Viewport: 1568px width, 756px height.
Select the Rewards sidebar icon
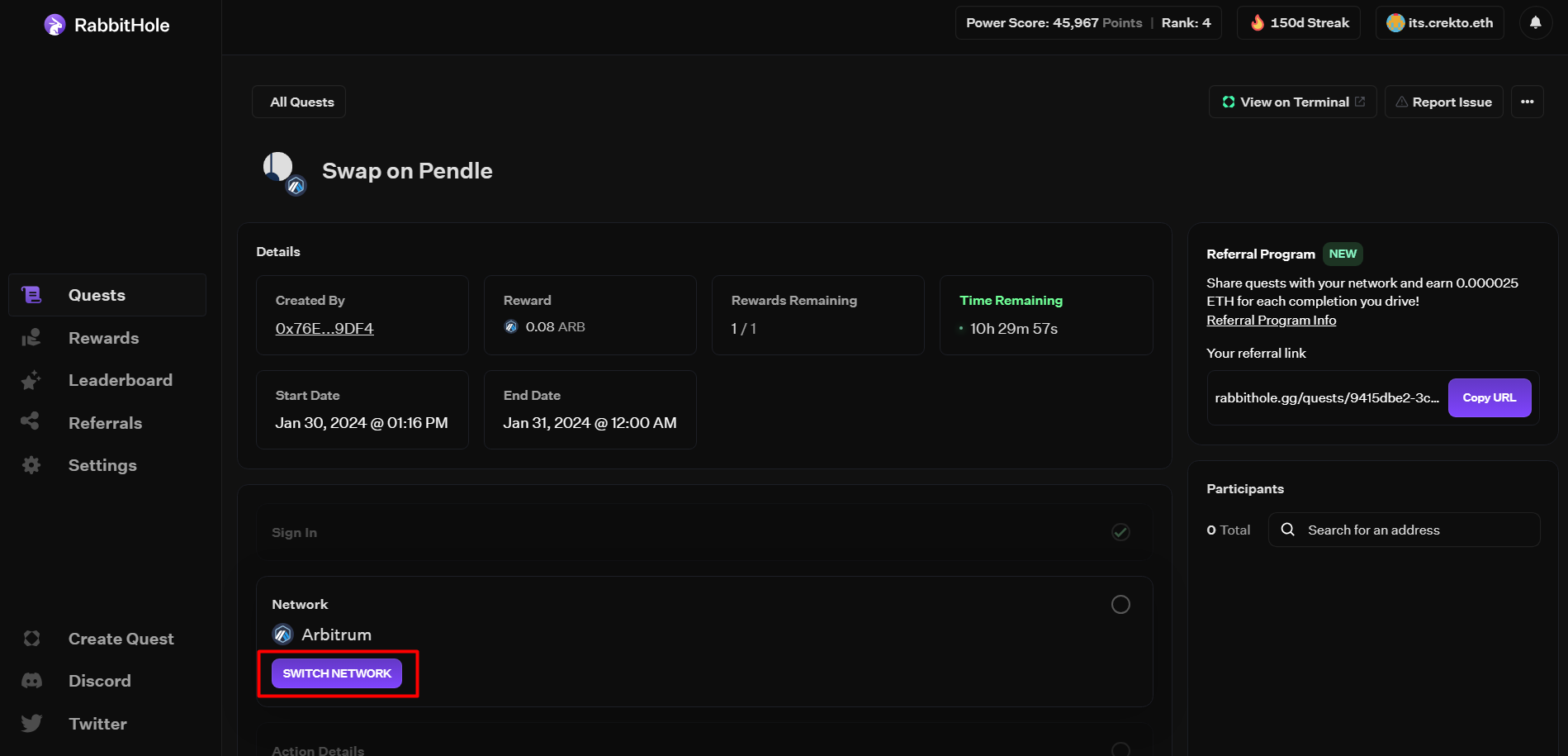pos(31,337)
